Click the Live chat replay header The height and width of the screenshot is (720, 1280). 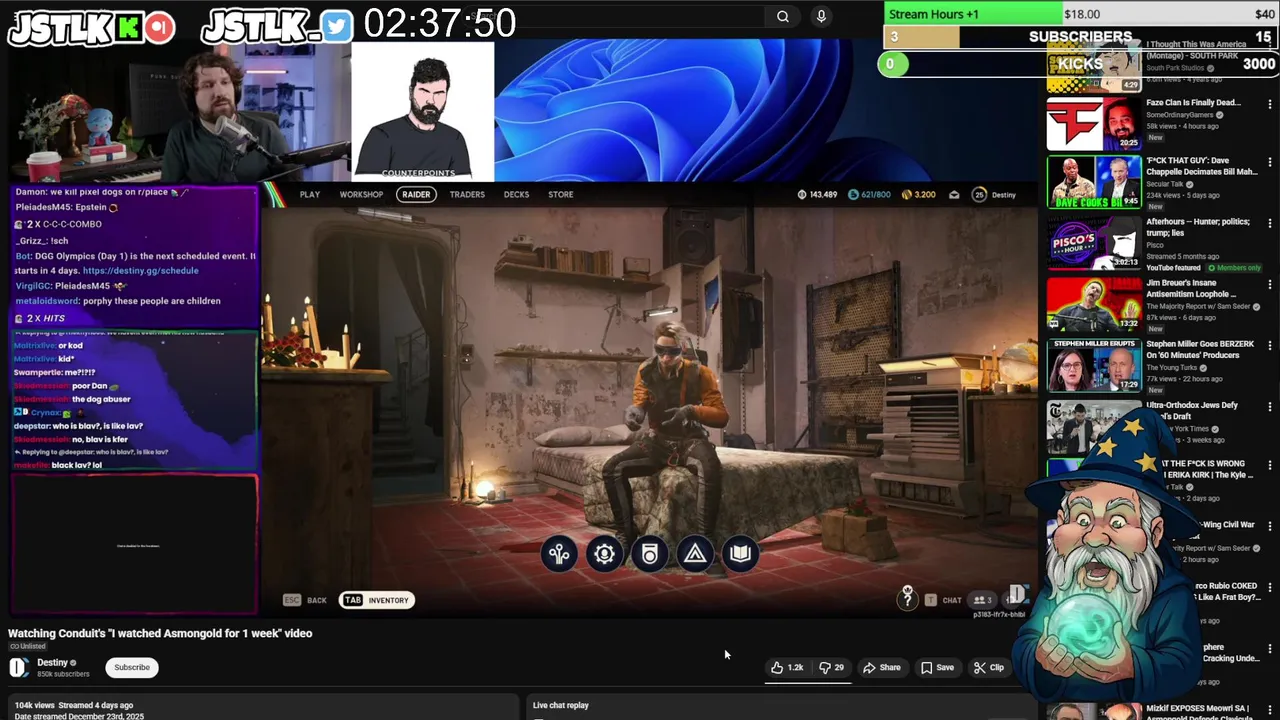click(x=561, y=705)
